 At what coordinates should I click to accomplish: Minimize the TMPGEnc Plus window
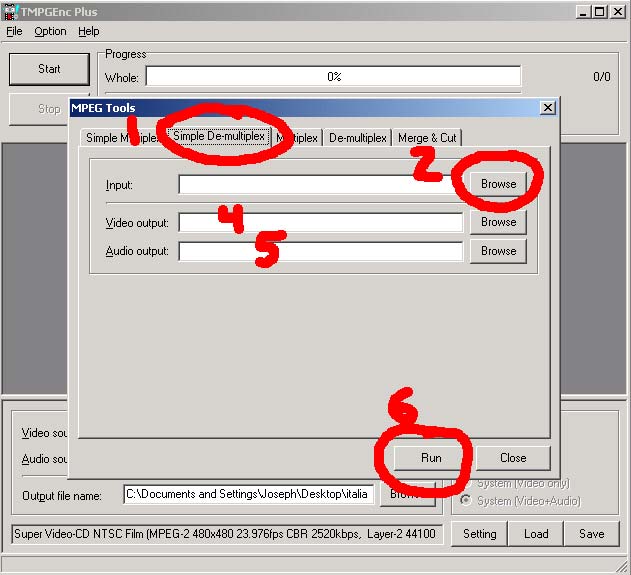click(583, 12)
